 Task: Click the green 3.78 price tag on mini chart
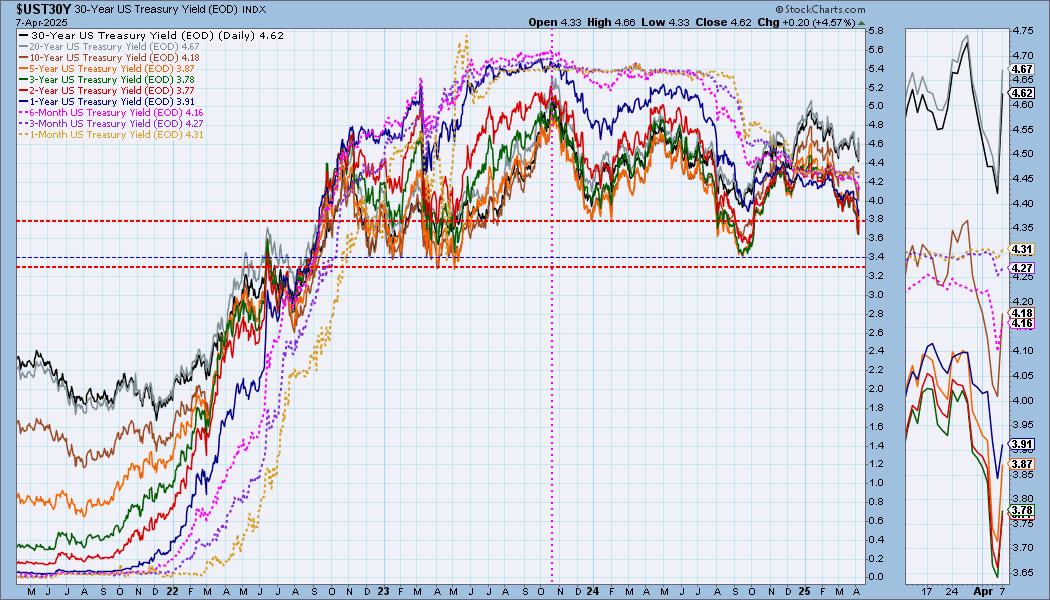[1023, 510]
